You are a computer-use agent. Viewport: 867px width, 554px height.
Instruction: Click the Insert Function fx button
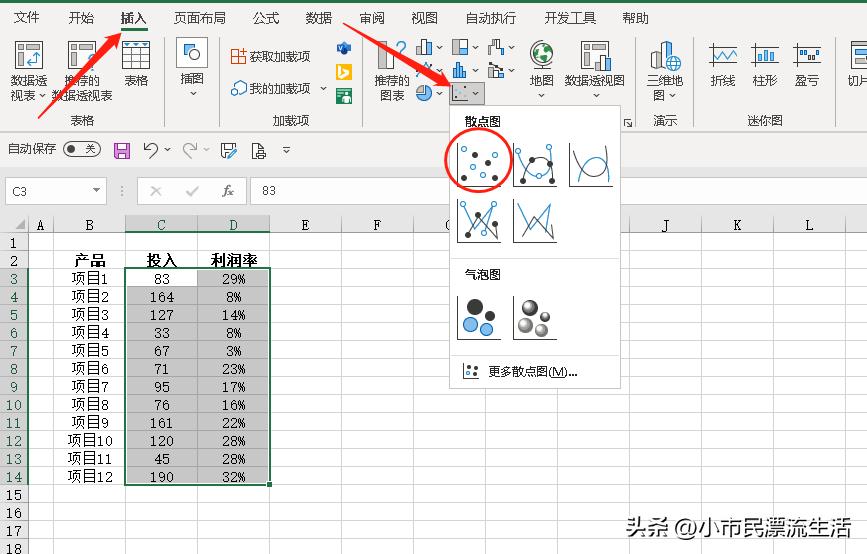228,191
